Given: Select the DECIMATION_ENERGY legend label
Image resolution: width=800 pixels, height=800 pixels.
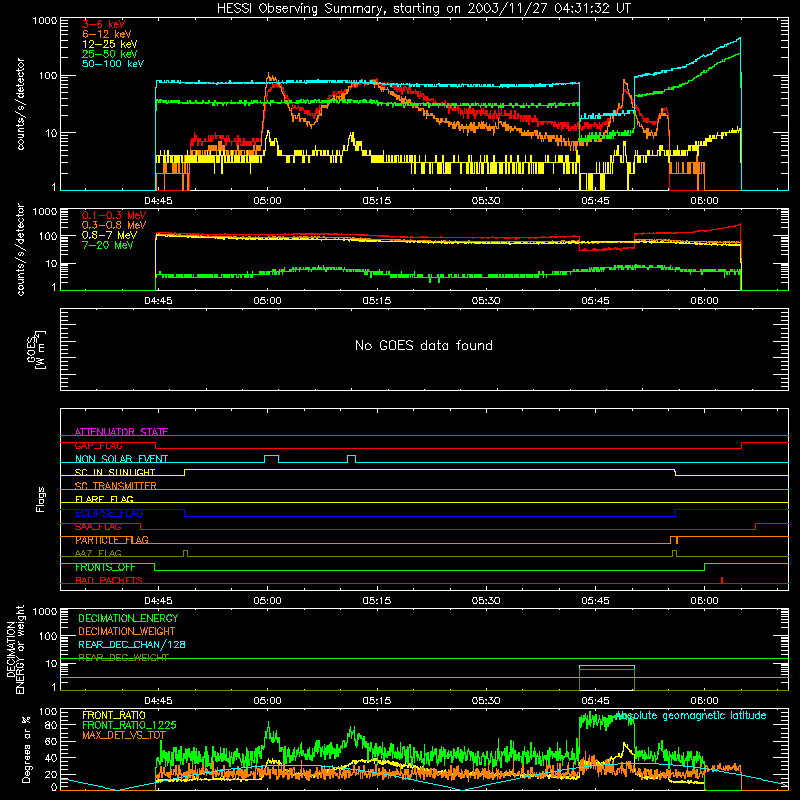Looking at the screenshot, I should [128, 618].
